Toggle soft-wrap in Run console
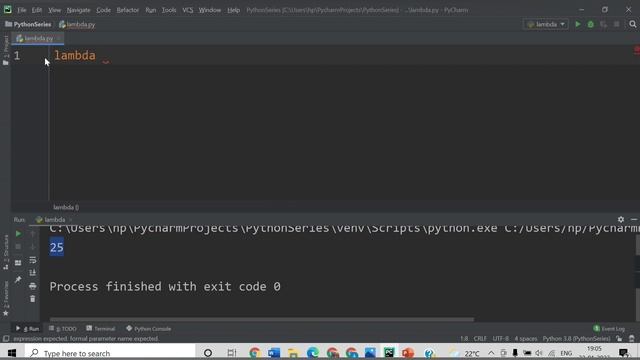 33,260
